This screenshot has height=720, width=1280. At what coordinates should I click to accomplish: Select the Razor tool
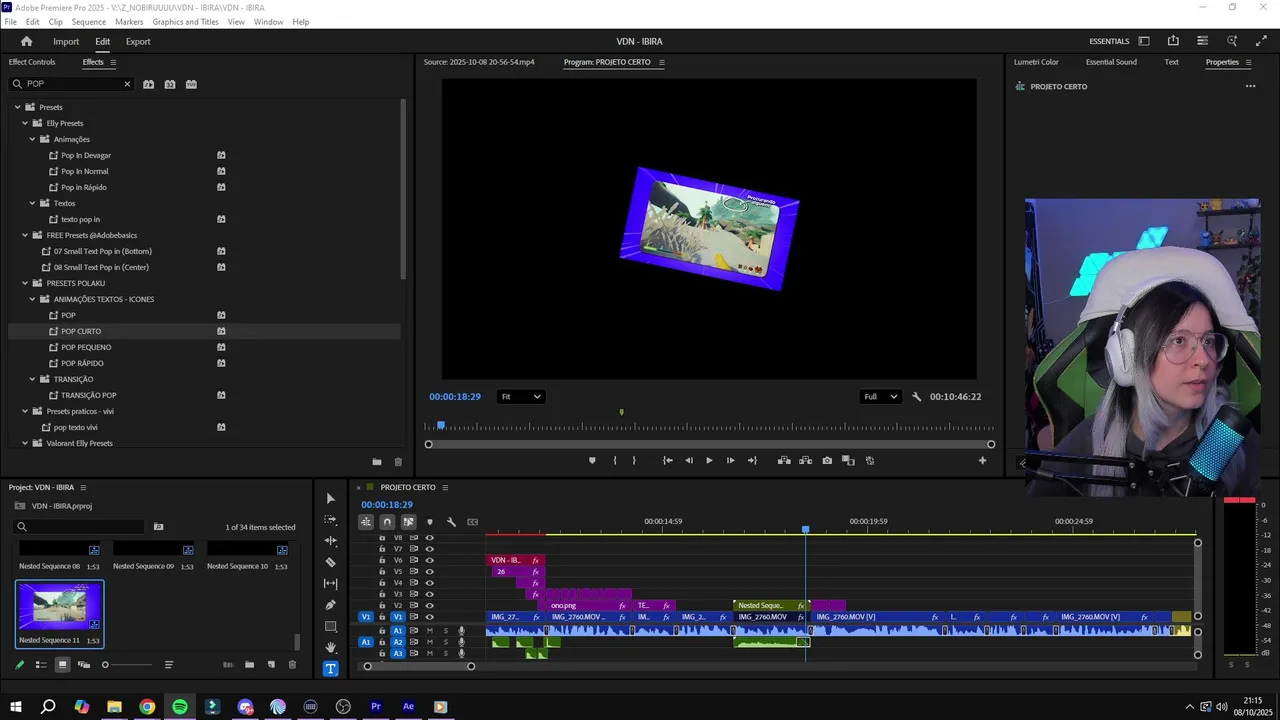tap(331, 562)
